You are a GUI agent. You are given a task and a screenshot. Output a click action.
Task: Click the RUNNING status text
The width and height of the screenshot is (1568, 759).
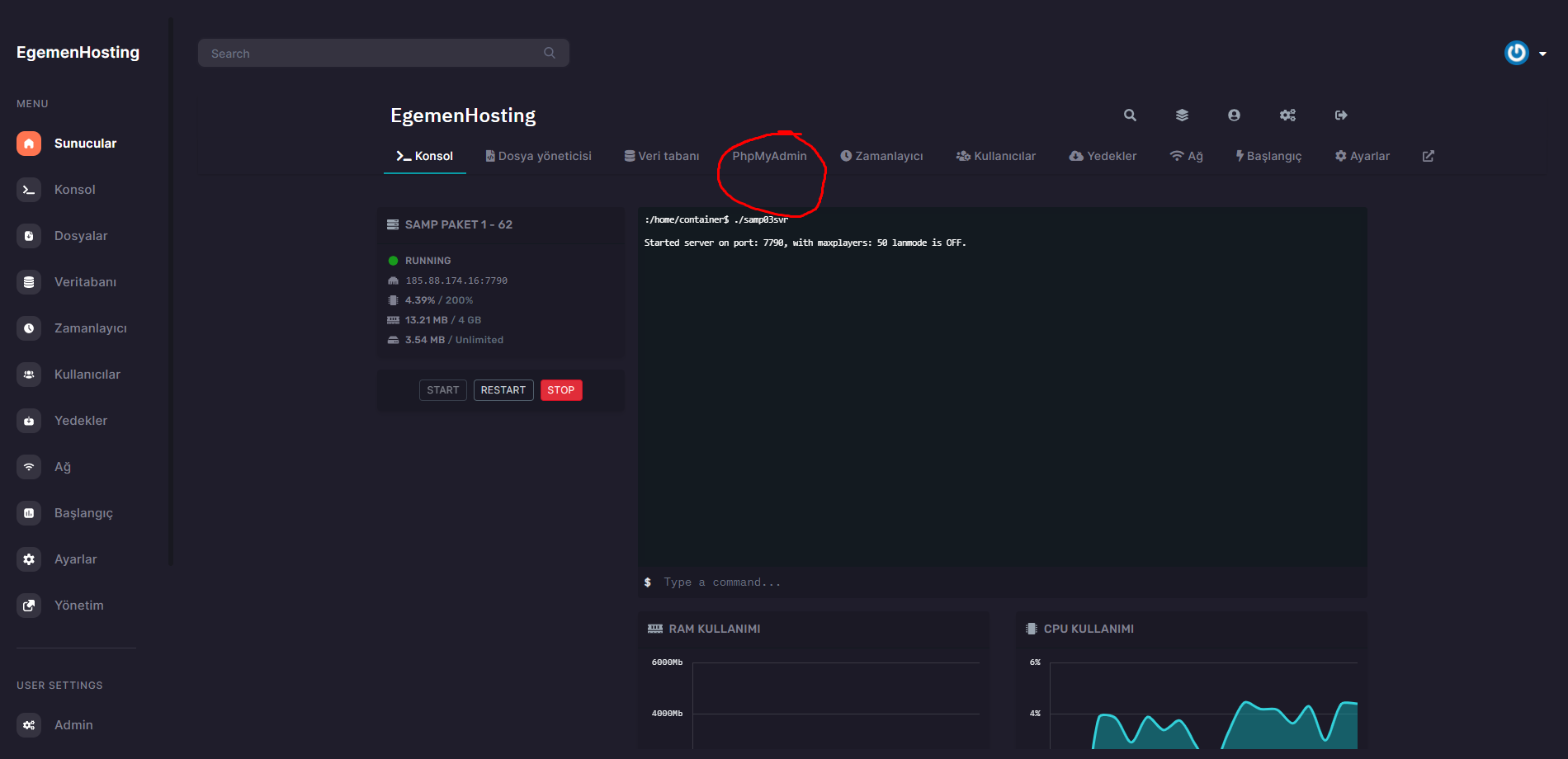[428, 261]
